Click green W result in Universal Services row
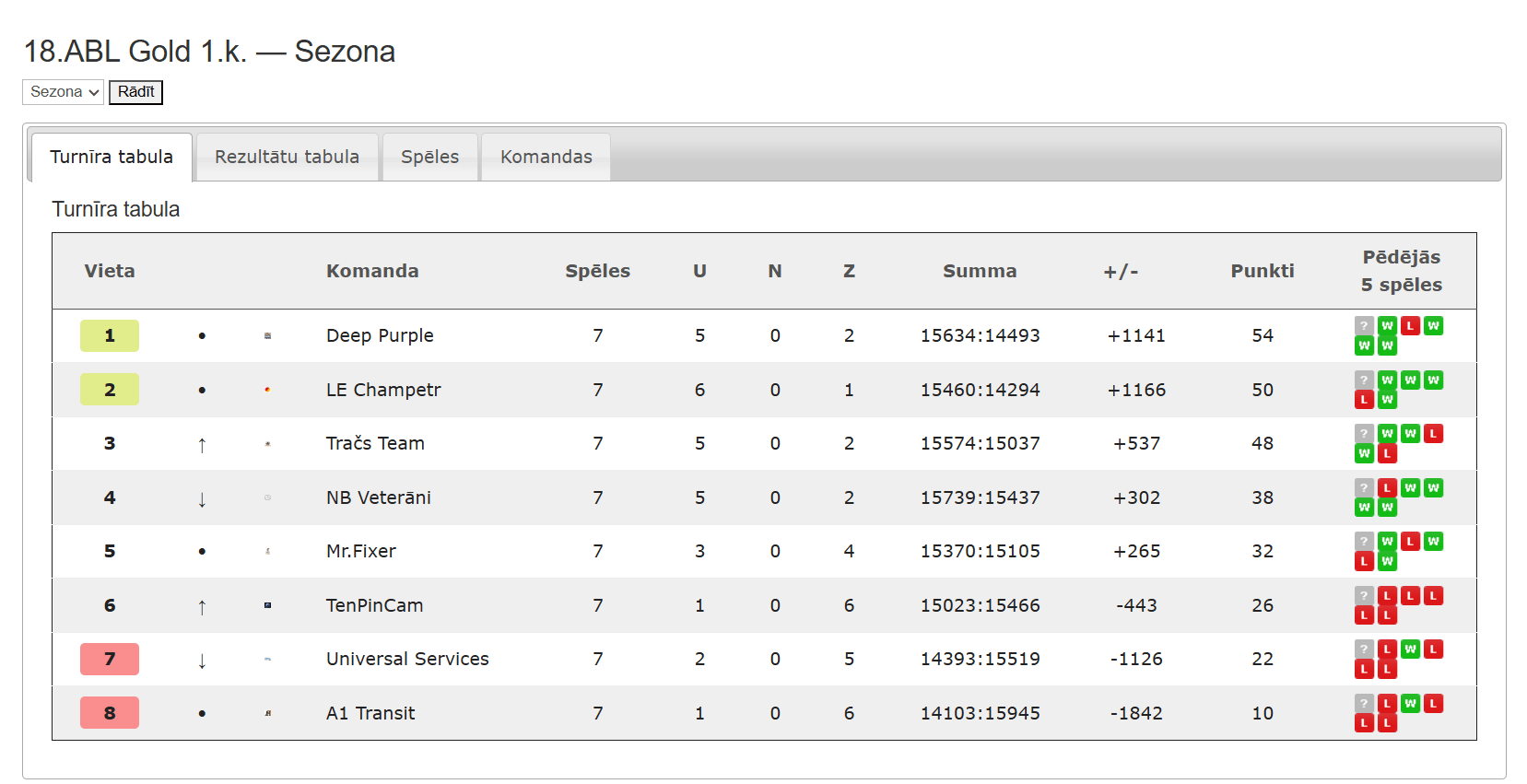 (1410, 649)
